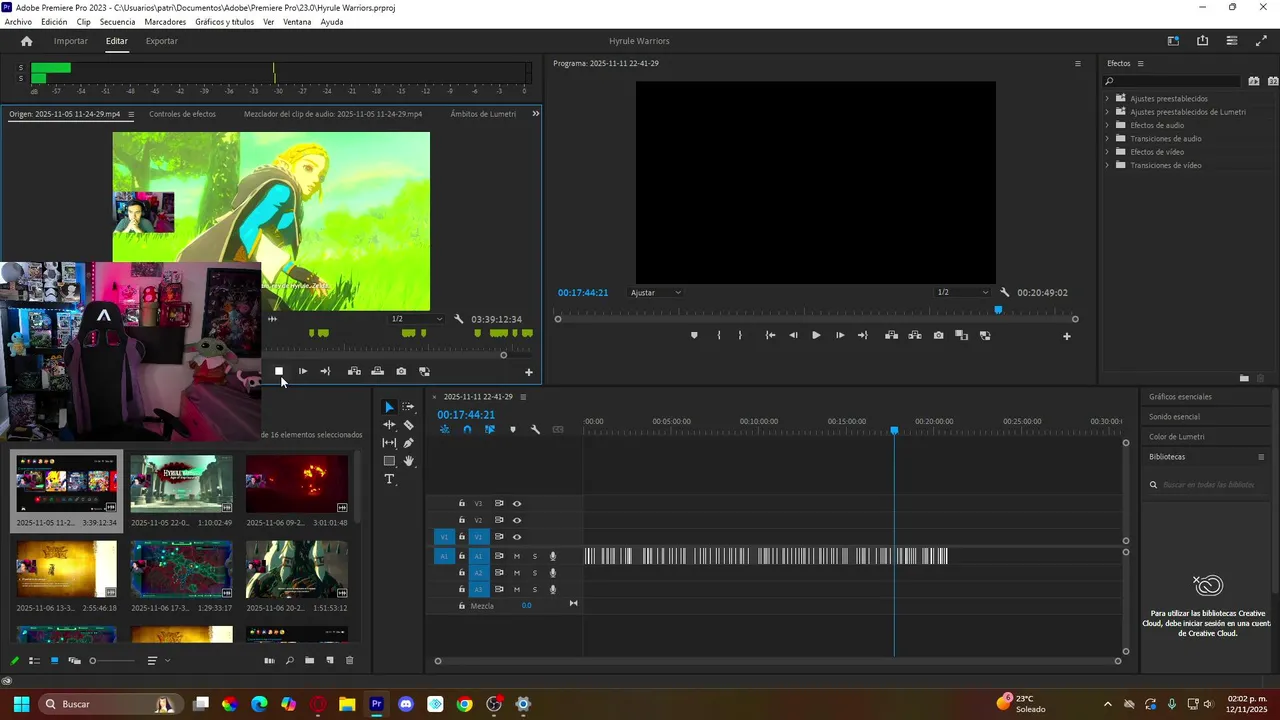Select the Type tool
1280x720 pixels.
pyautogui.click(x=389, y=479)
